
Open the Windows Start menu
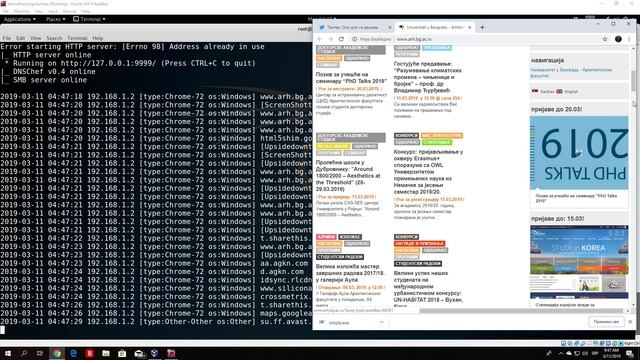7,353
